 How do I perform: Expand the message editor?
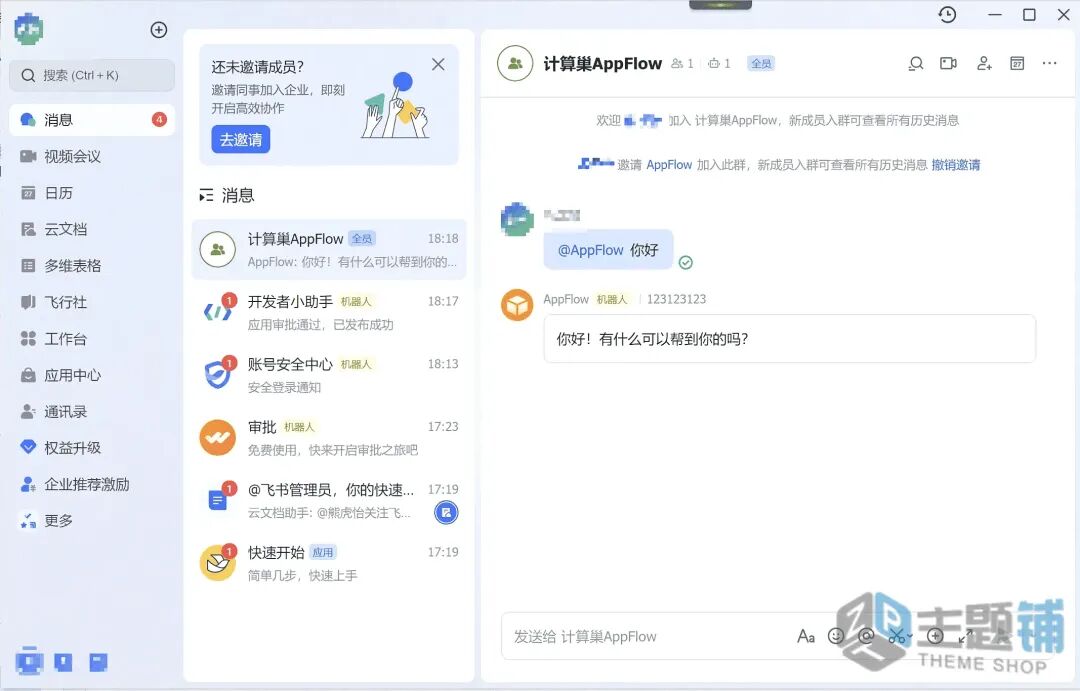click(966, 636)
